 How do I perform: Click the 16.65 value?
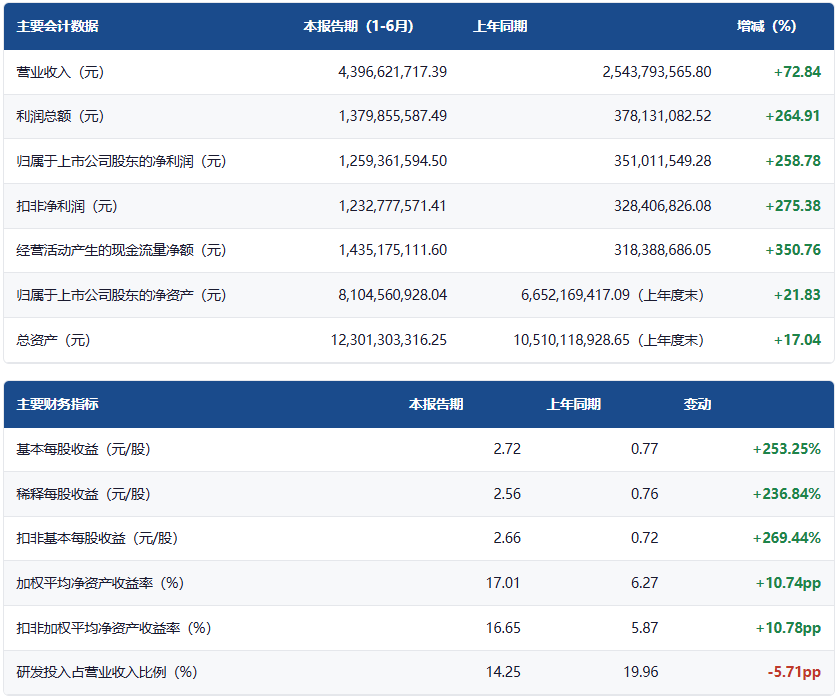tap(503, 627)
